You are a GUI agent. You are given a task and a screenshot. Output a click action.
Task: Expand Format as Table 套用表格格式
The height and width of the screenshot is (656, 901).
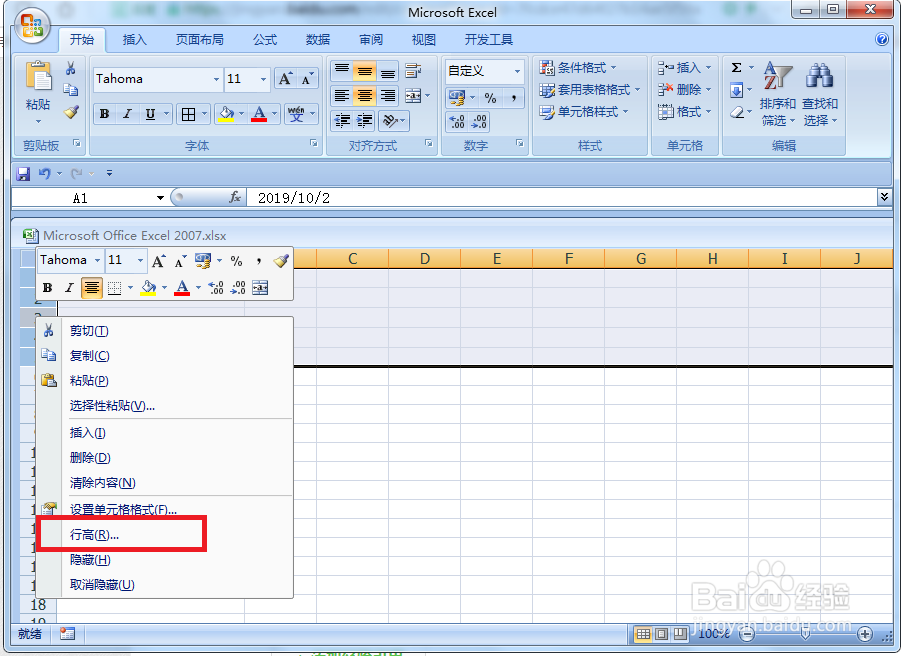coord(590,90)
